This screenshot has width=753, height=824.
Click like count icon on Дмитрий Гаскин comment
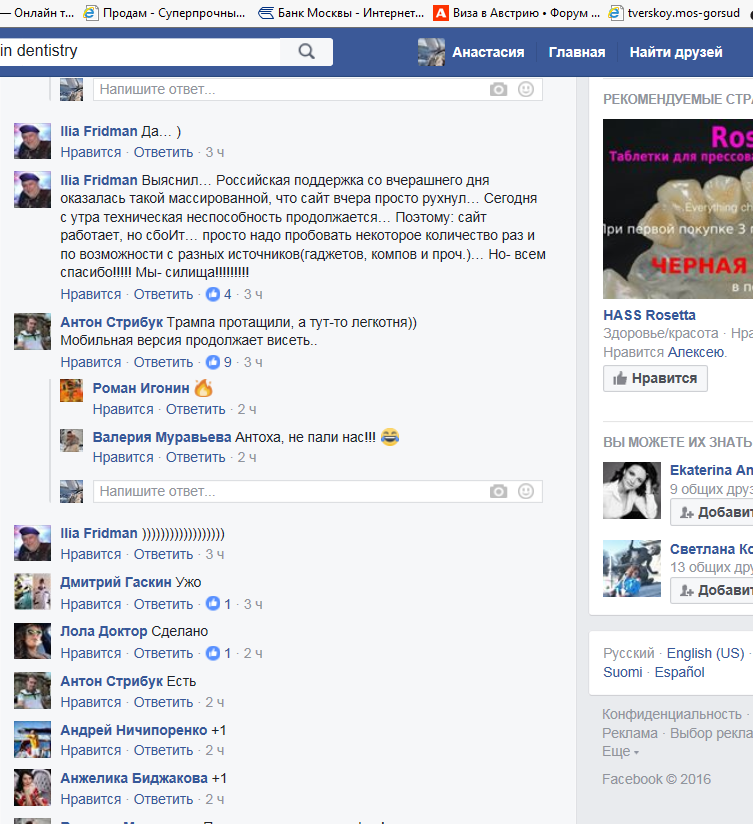point(212,604)
